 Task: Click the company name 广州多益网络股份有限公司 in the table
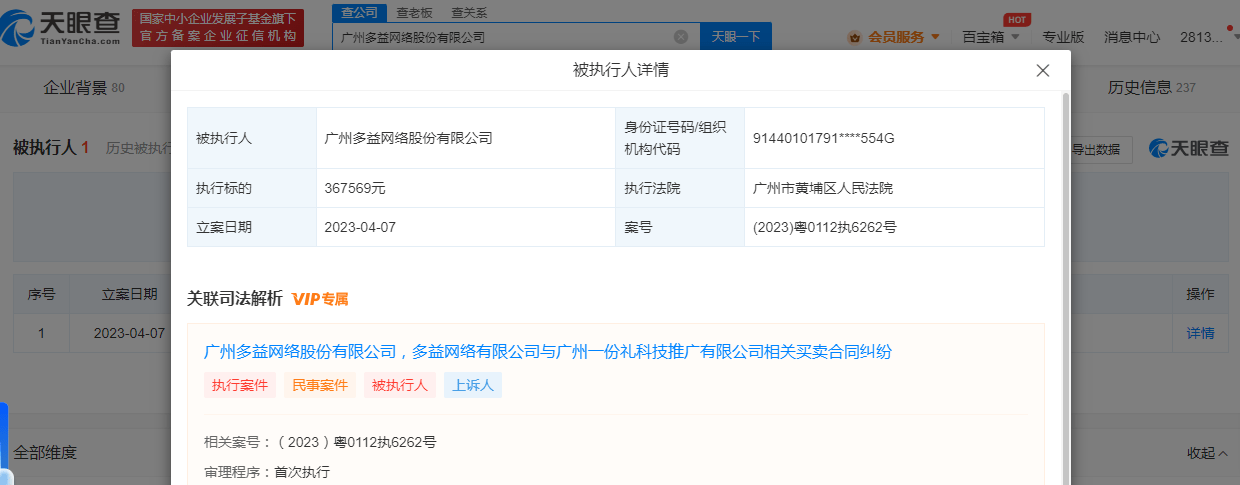(x=408, y=138)
